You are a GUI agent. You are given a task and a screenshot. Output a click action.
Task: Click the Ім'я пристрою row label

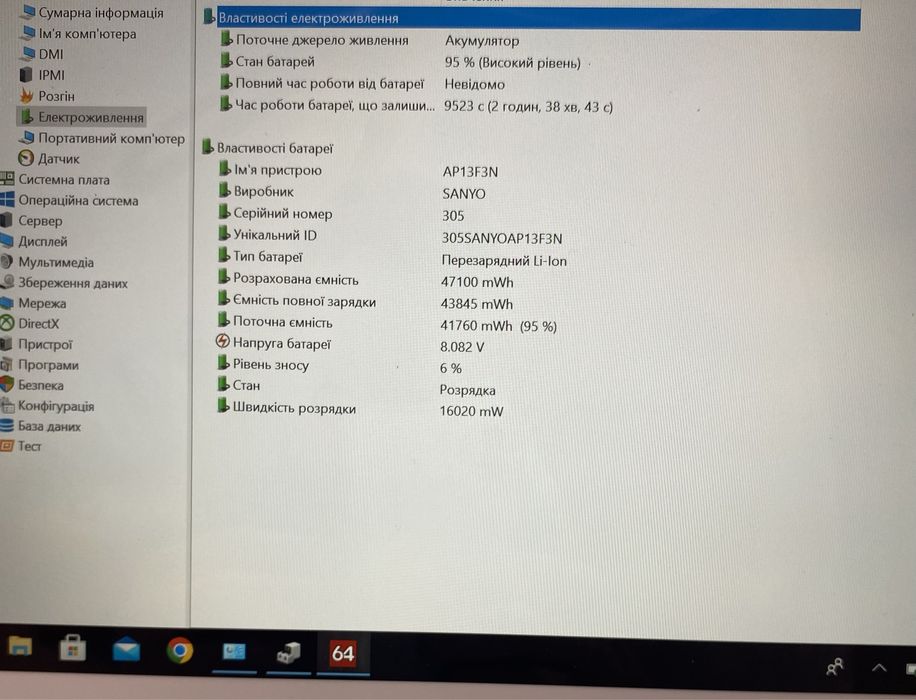click(277, 170)
